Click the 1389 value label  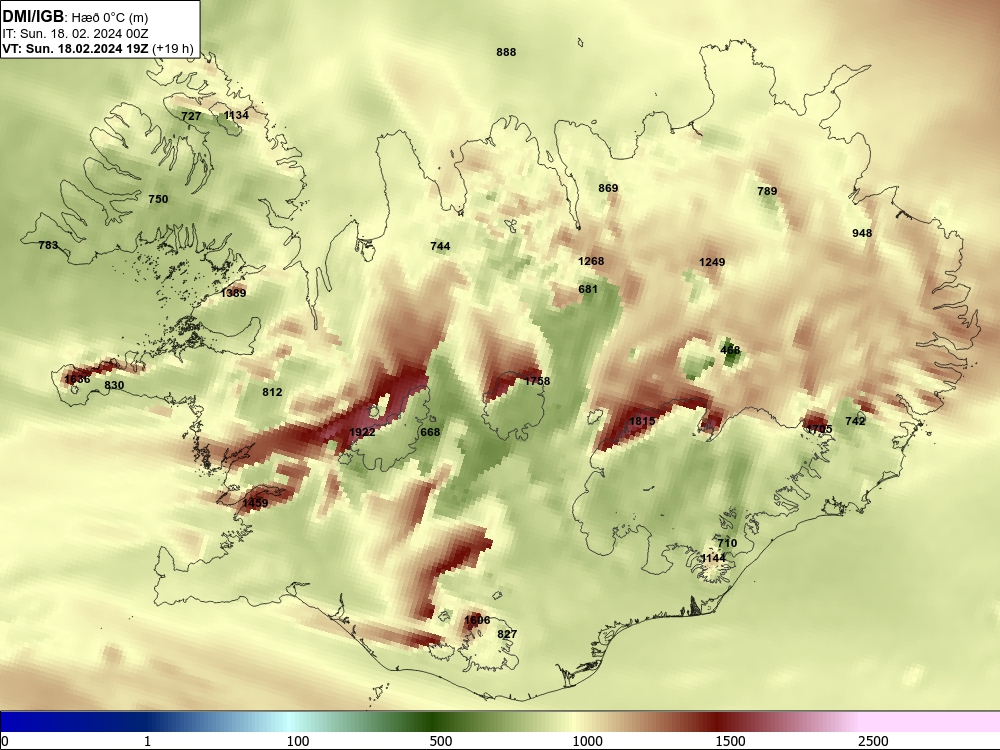pos(233,293)
